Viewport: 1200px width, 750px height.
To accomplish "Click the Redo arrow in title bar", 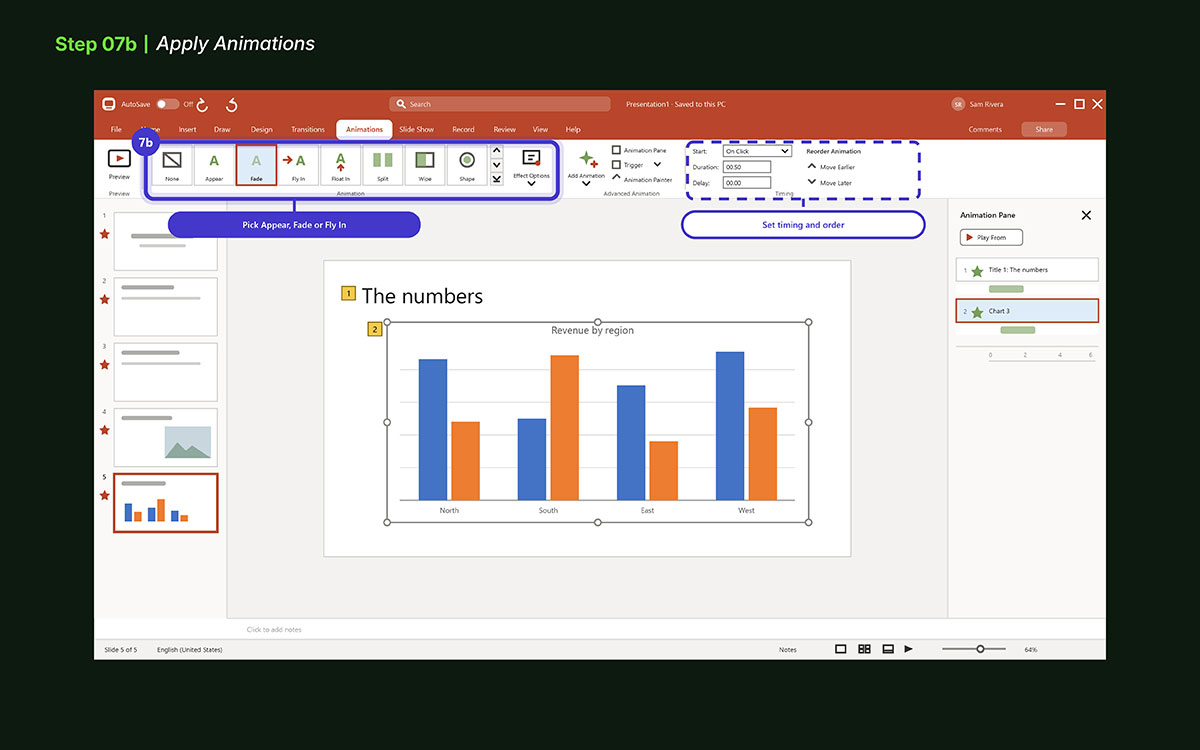I will 203,104.
